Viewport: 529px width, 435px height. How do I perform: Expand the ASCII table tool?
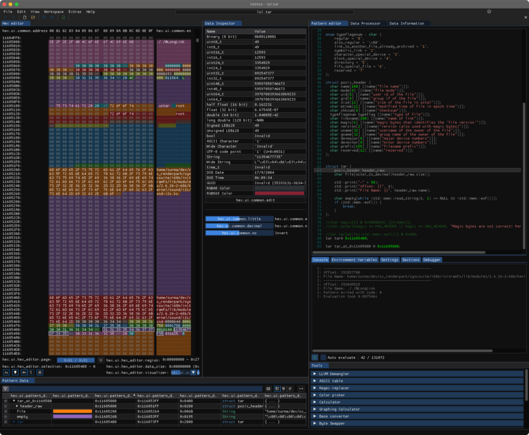tap(417, 381)
